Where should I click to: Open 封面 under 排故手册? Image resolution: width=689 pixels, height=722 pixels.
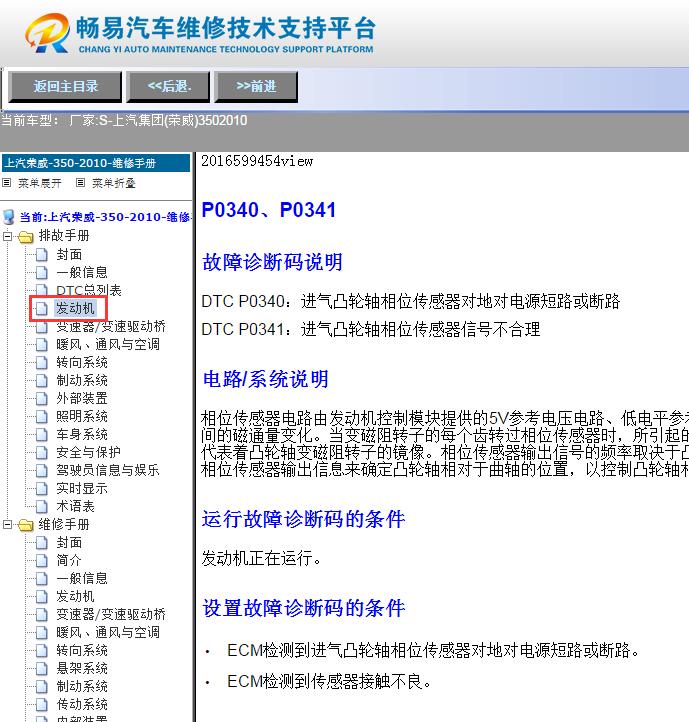click(69, 255)
